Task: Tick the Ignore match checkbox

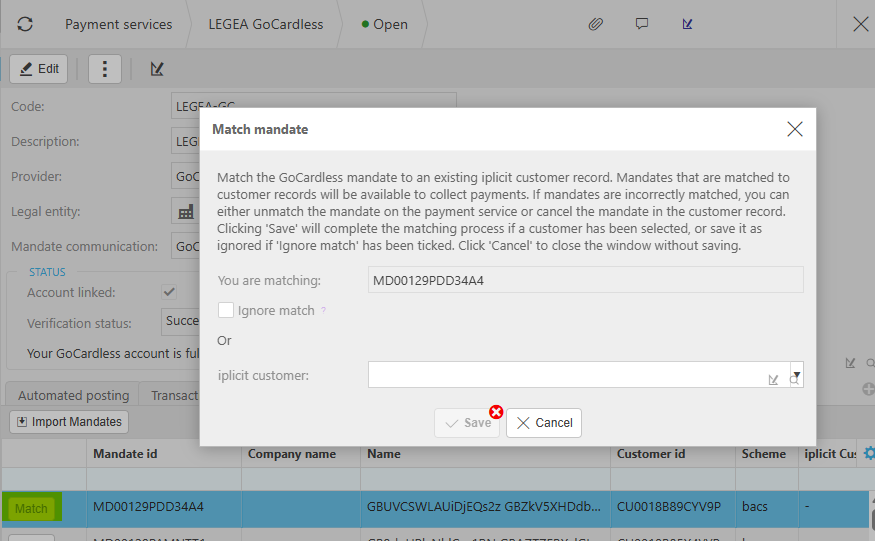Action: click(x=226, y=311)
